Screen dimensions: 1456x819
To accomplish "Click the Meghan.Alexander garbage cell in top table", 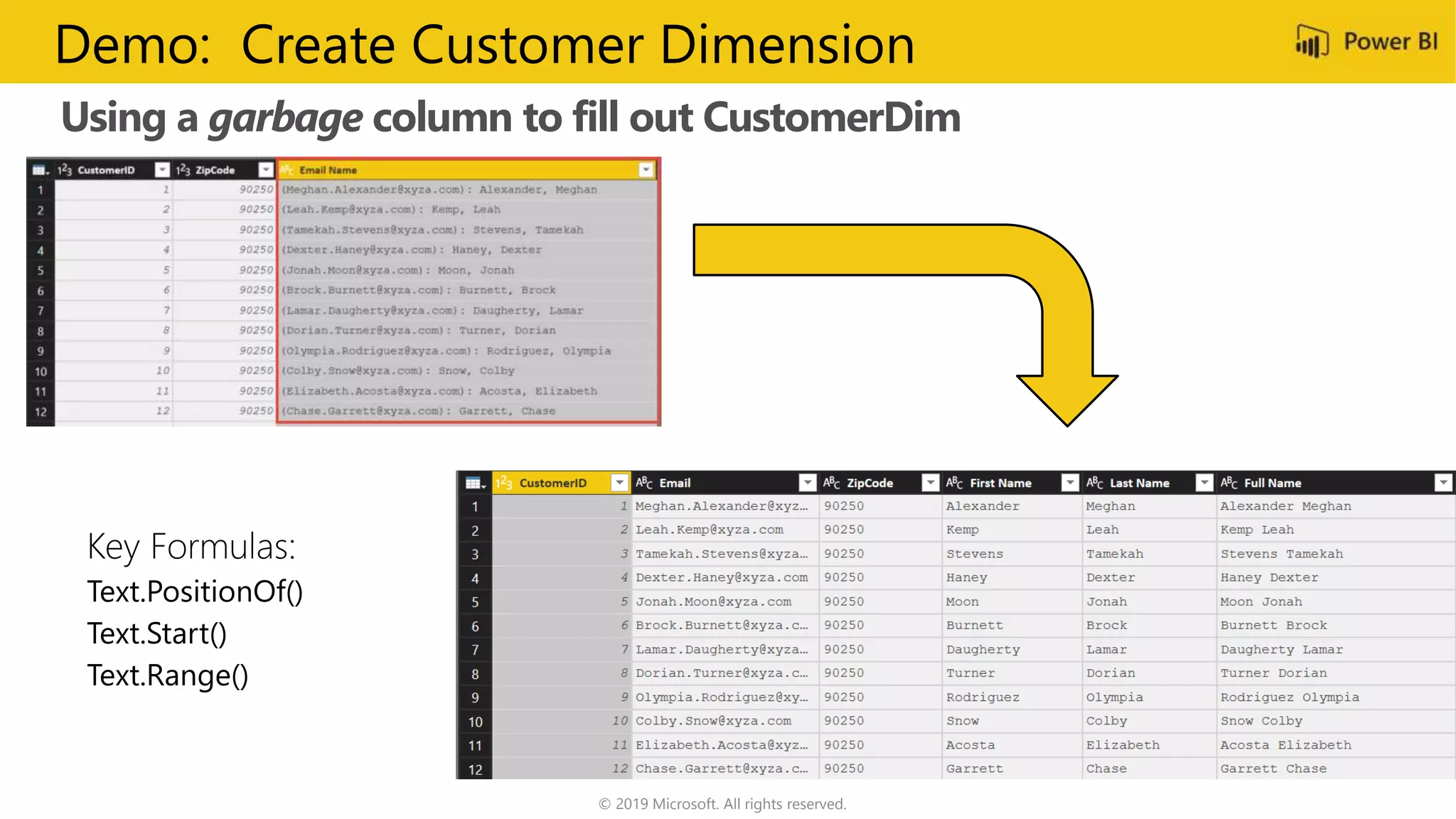I will (x=466, y=190).
